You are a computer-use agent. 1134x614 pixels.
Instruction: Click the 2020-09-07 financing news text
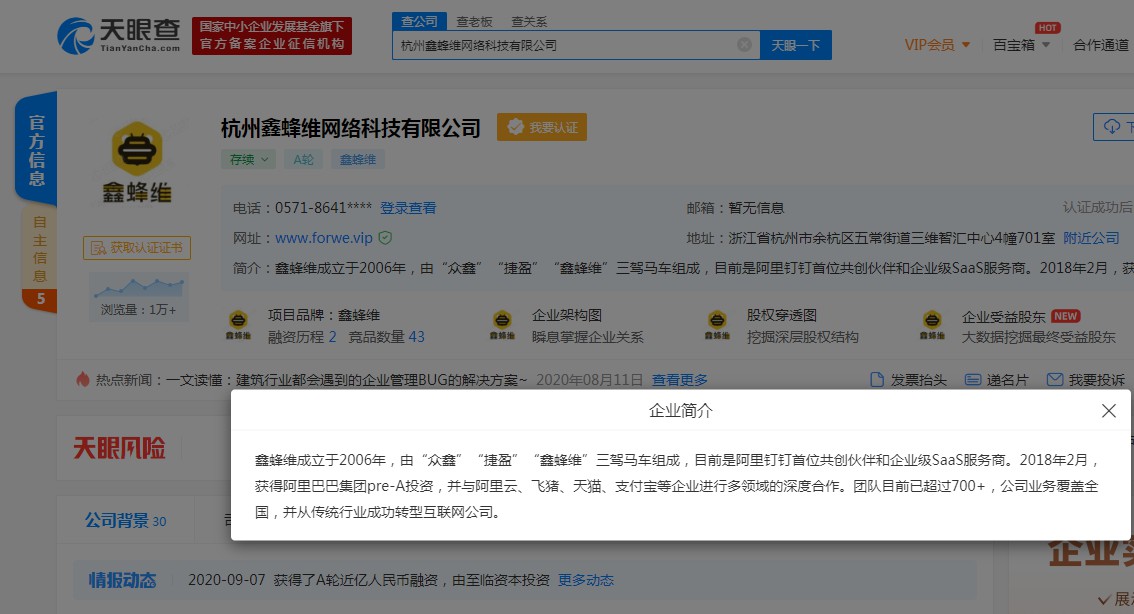369,580
